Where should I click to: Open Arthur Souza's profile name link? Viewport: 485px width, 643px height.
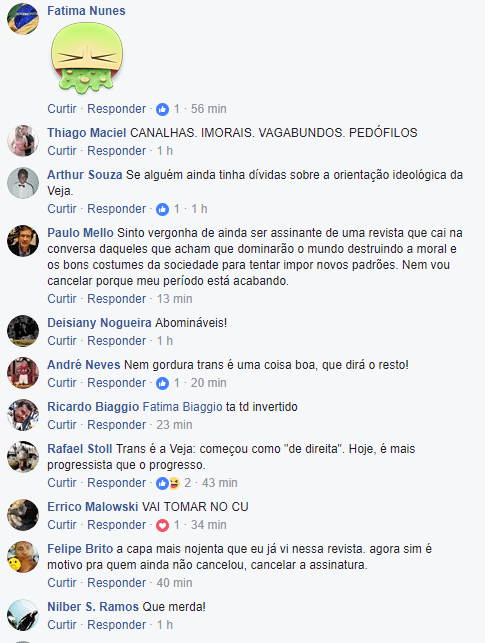coord(85,175)
